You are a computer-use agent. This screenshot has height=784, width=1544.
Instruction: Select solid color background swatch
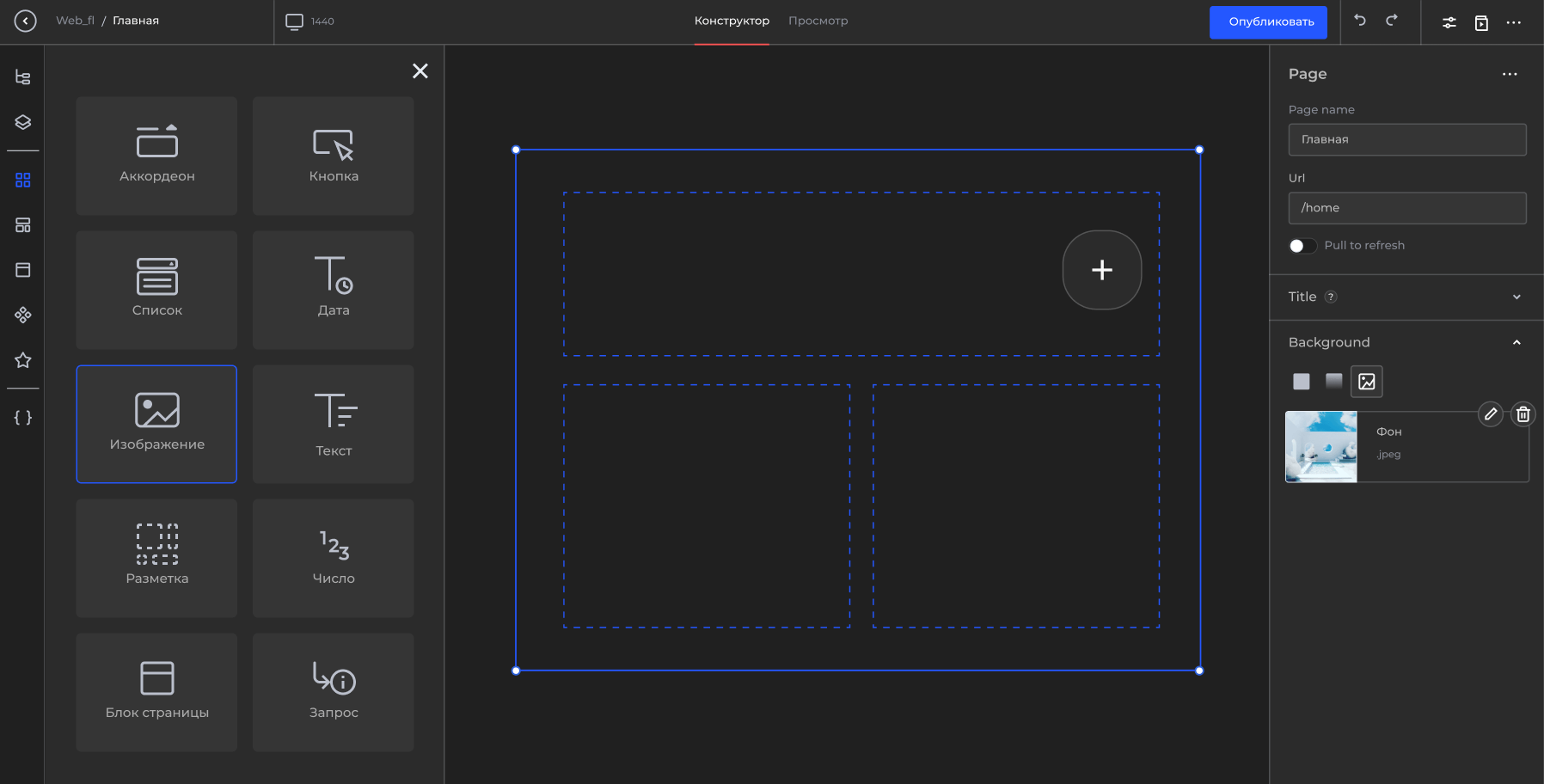(1302, 382)
